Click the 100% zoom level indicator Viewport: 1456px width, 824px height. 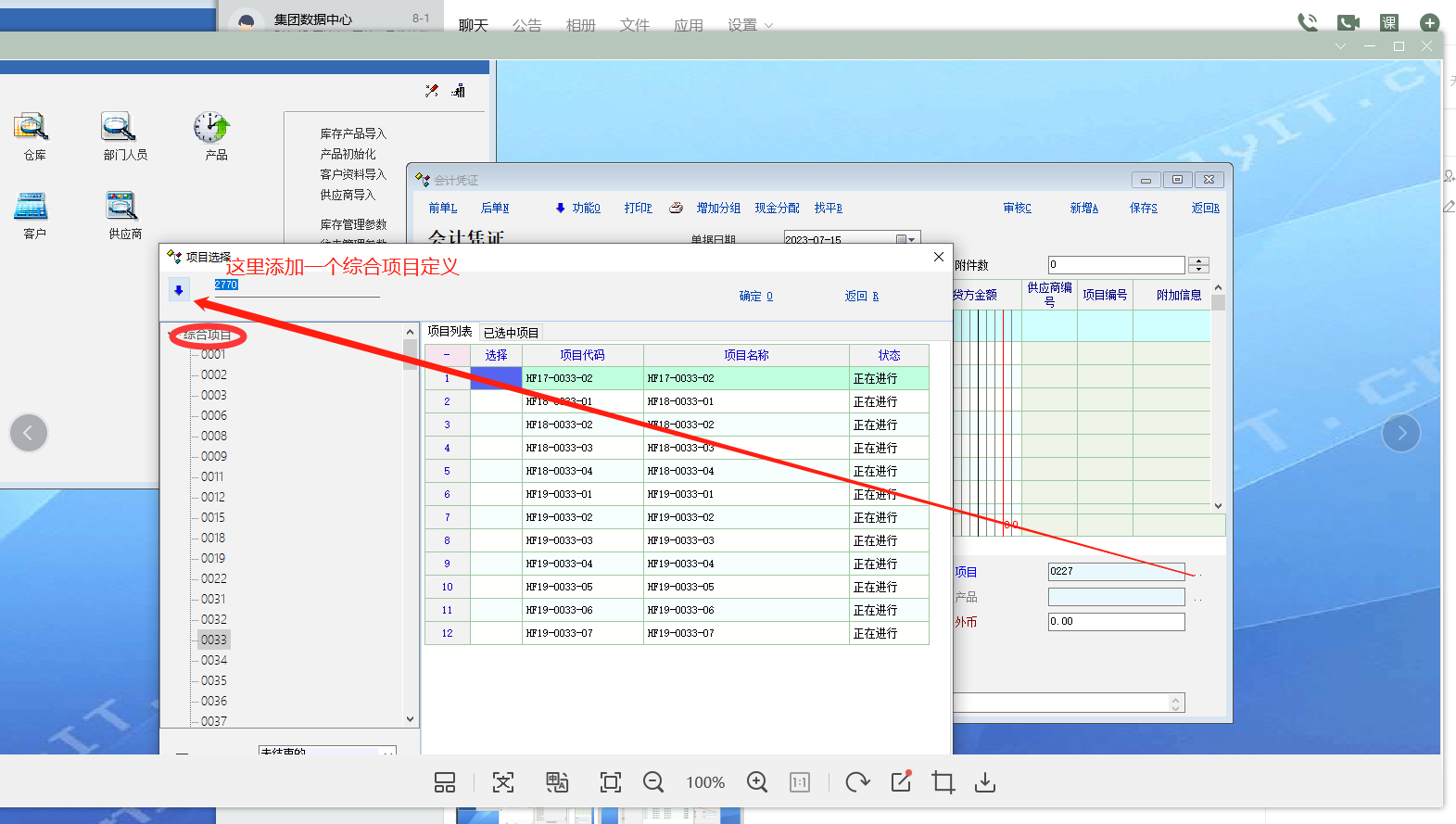(x=705, y=782)
